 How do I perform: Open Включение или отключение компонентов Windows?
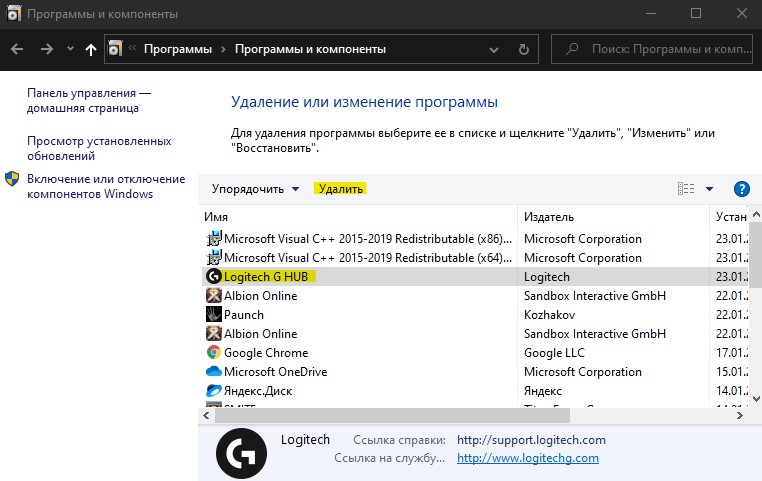pyautogui.click(x=106, y=187)
